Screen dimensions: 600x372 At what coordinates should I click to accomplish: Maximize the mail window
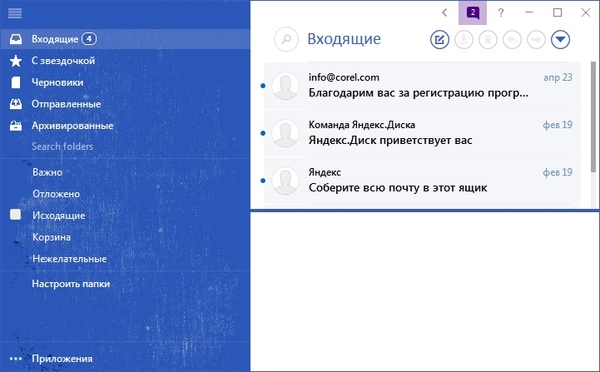pos(558,13)
